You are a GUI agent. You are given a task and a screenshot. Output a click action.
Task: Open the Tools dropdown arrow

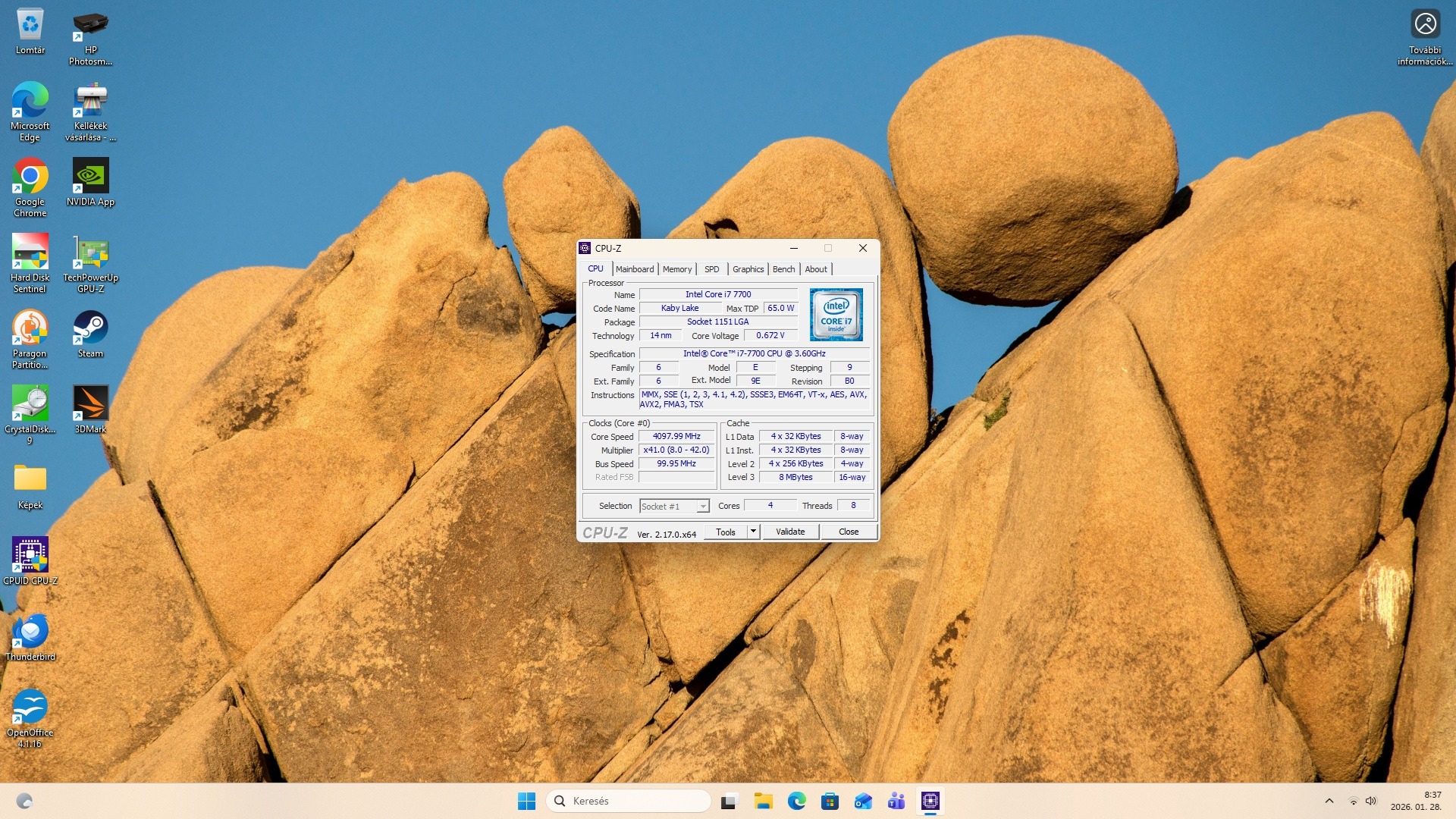tap(753, 532)
